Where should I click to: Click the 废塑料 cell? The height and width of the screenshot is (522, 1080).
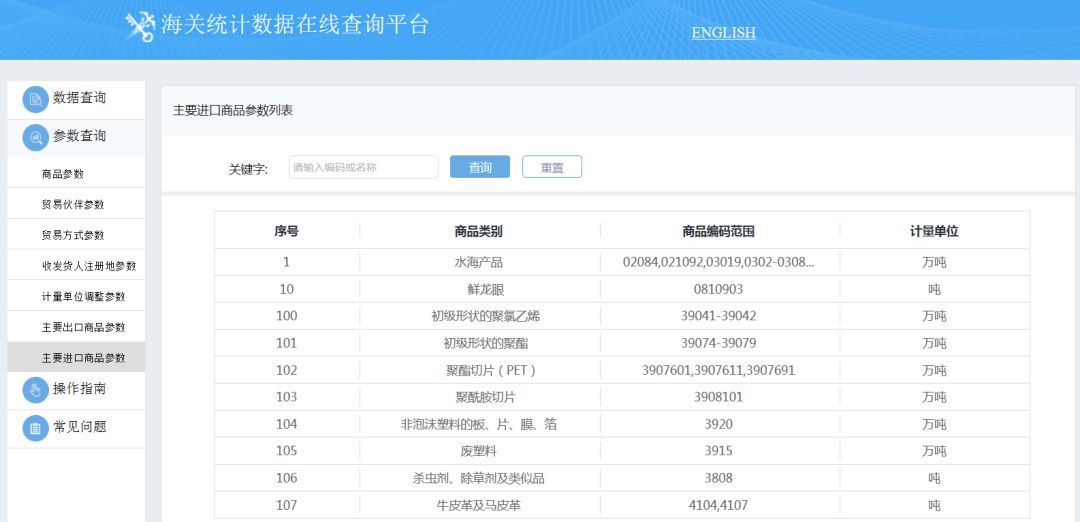tap(479, 451)
